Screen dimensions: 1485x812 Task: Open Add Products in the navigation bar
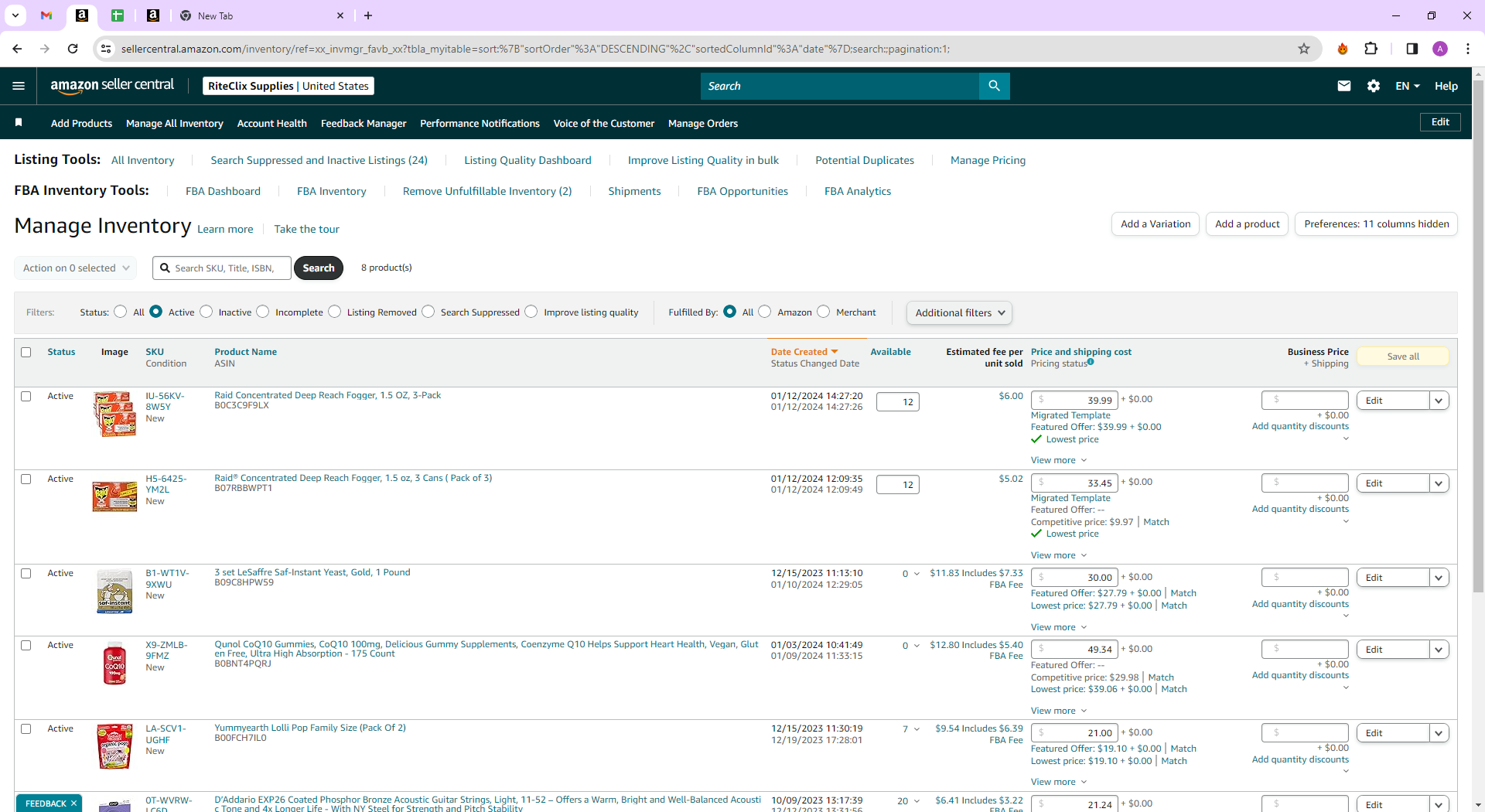click(81, 123)
